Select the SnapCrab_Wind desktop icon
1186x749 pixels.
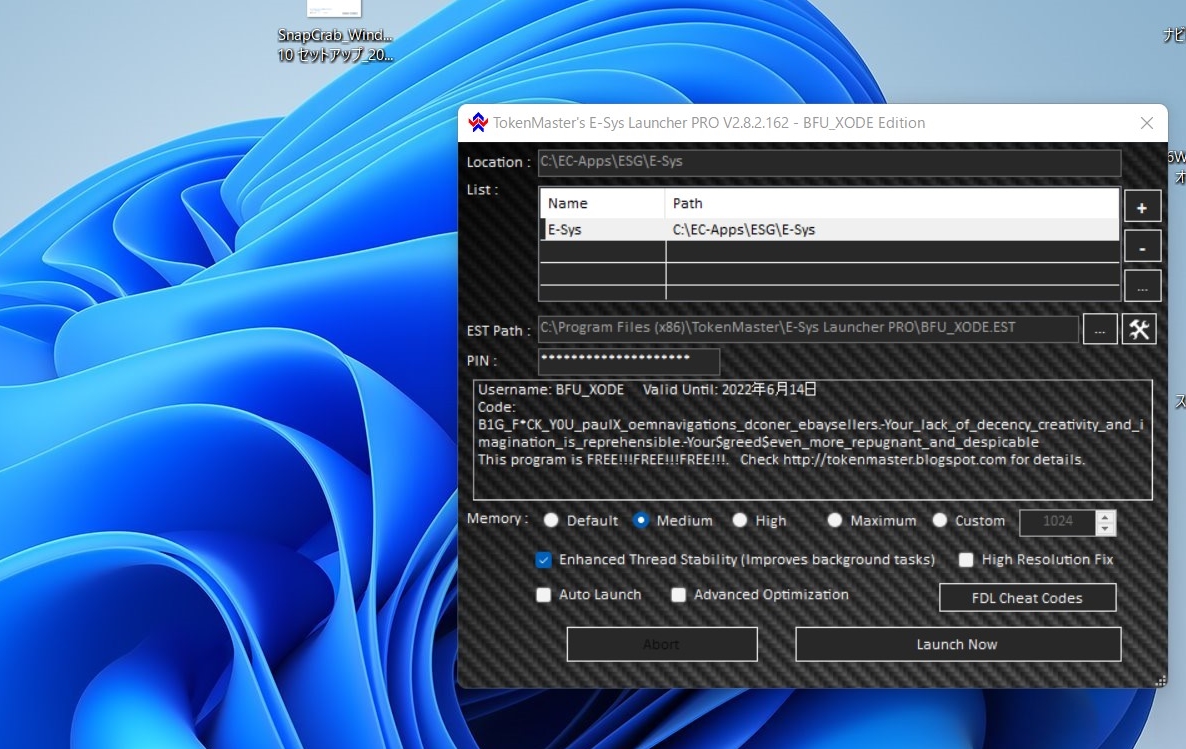334,30
